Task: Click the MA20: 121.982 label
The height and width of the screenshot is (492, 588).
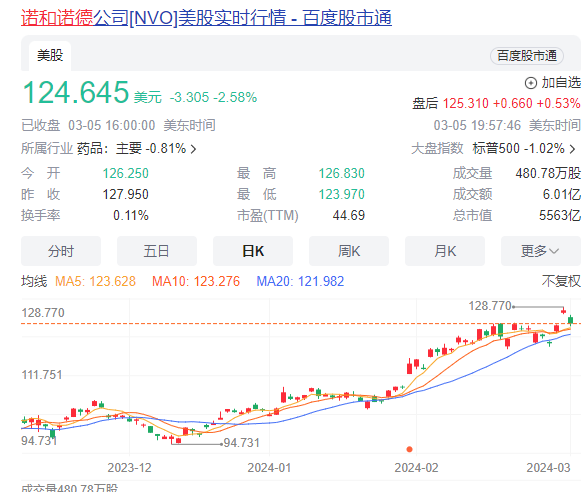Action: click(300, 281)
